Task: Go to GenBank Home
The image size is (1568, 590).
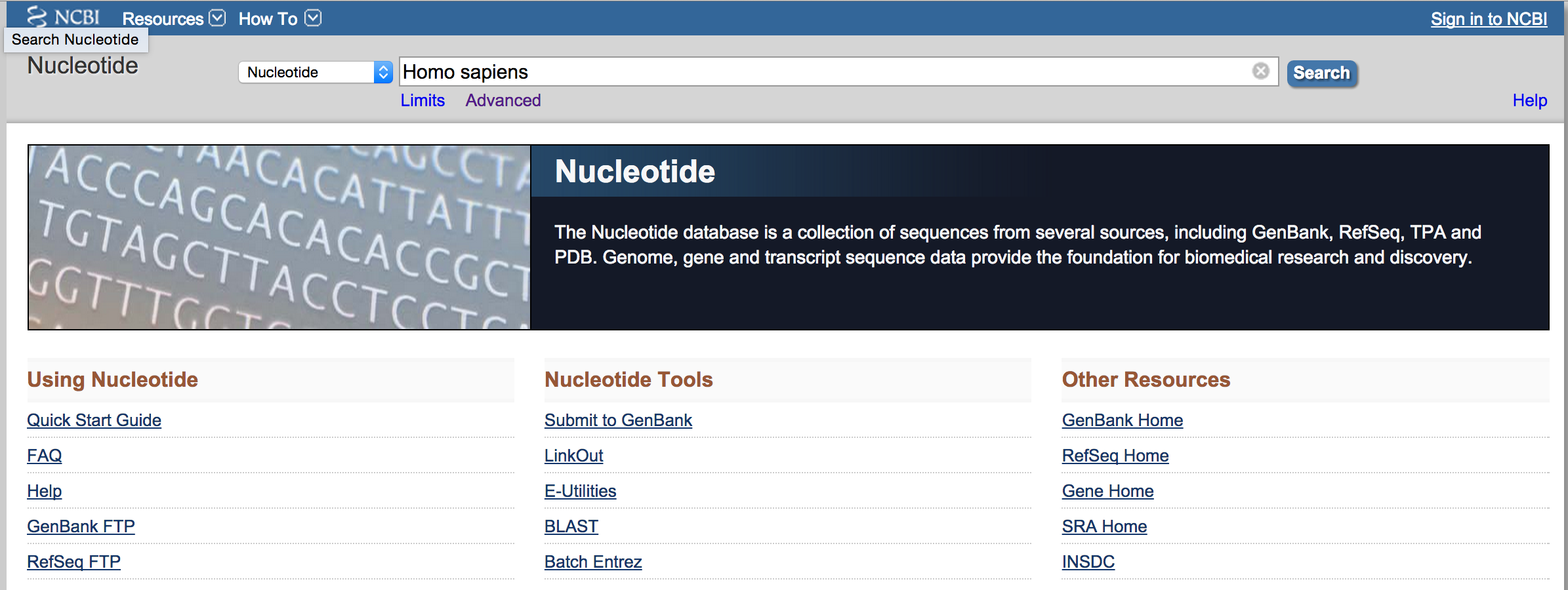Action: (1122, 420)
